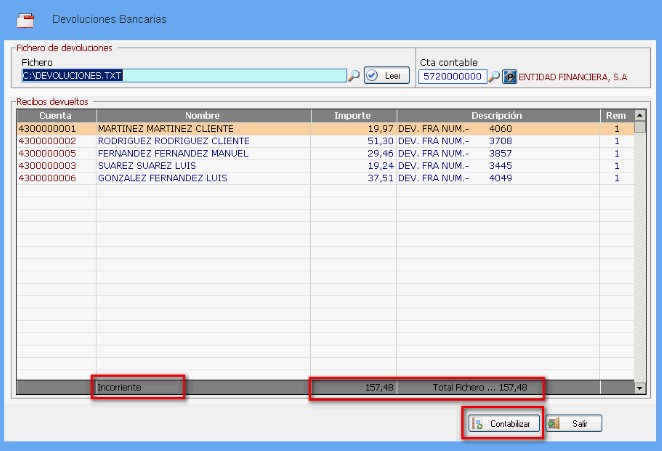The width and height of the screenshot is (662, 451).
Task: Click the Contabilizar button
Action: [x=504, y=423]
